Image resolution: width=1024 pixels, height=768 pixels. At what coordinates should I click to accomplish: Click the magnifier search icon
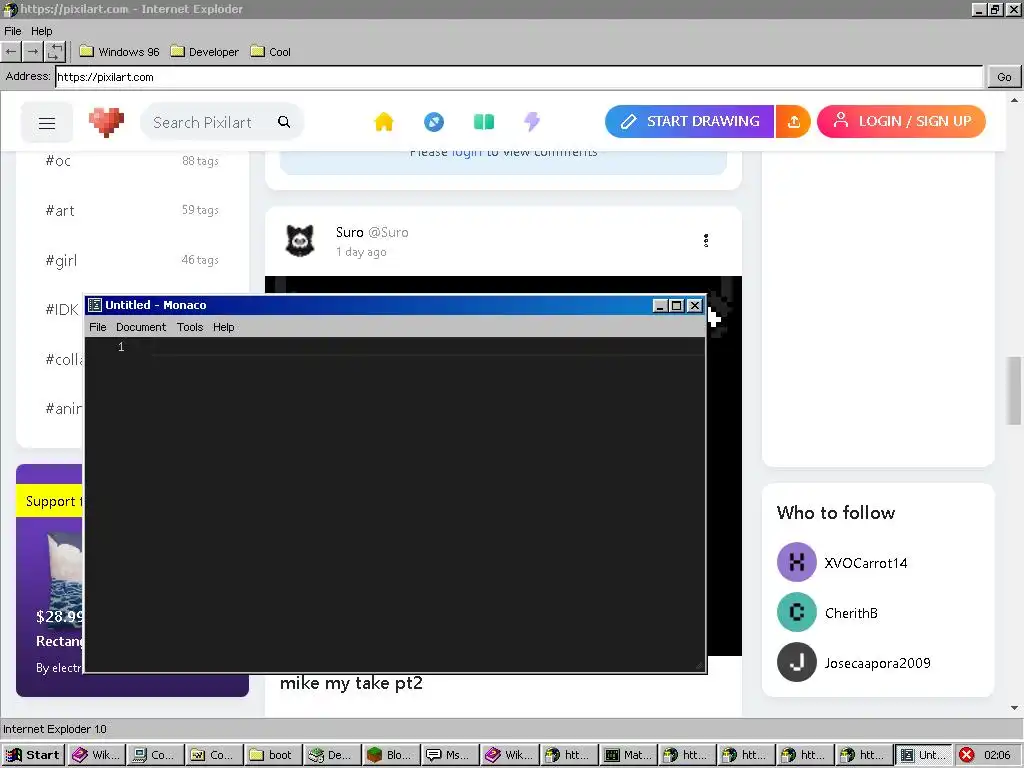tap(284, 121)
